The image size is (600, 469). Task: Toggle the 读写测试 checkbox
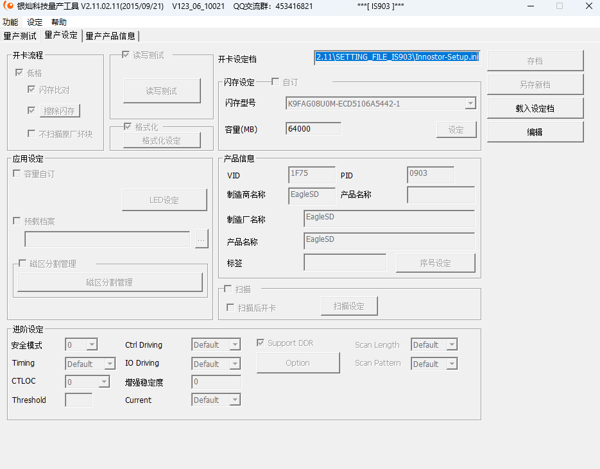(x=126, y=55)
